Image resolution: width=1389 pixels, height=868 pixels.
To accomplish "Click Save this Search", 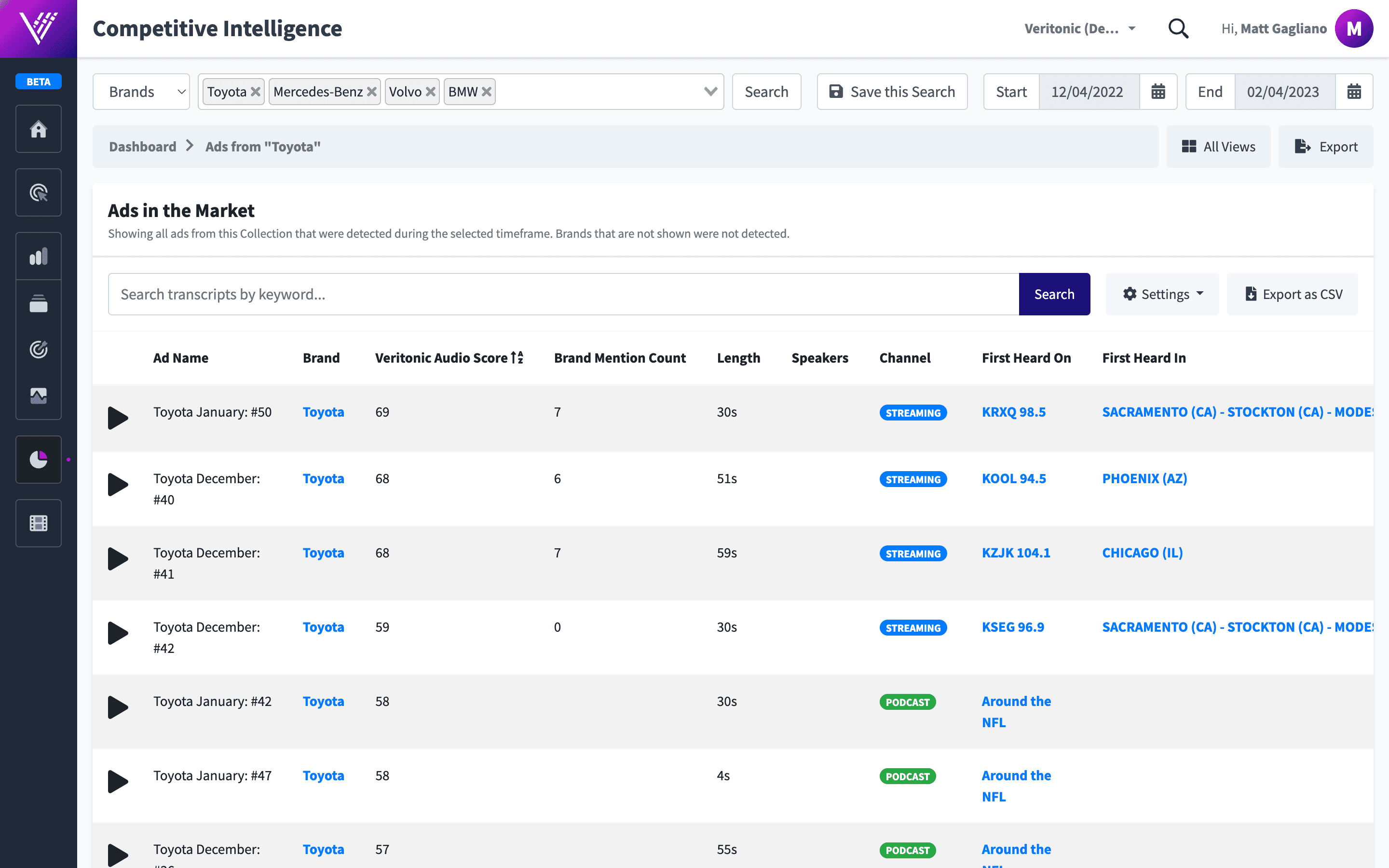I will (892, 91).
